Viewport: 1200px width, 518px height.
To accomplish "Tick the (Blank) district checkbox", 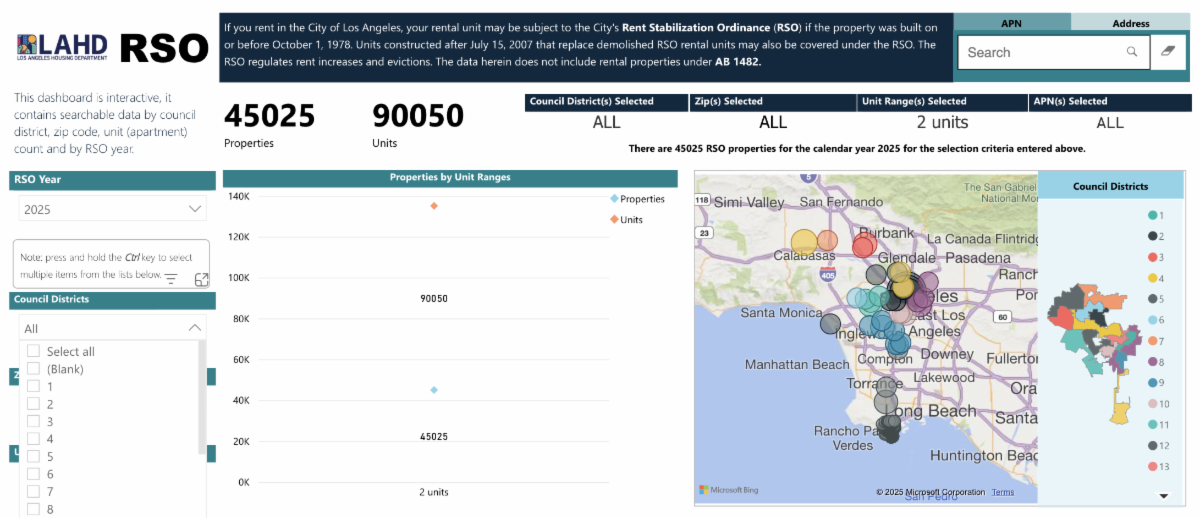I will 34,369.
